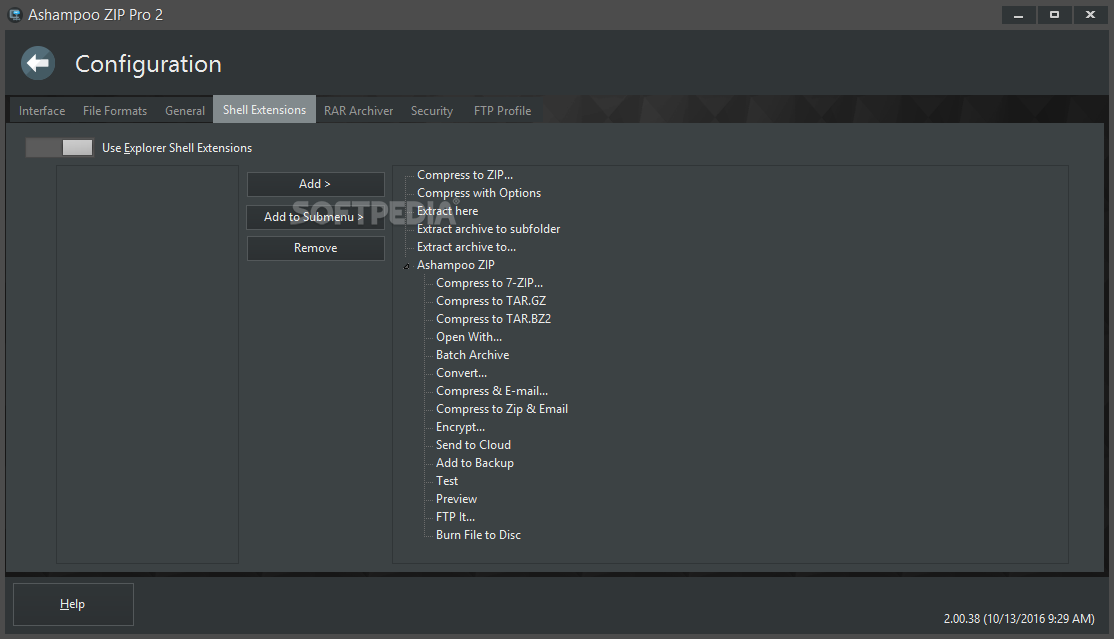Close the Ashampoo ZIP Pro window
The height and width of the screenshot is (639, 1114).
pyautogui.click(x=1091, y=15)
